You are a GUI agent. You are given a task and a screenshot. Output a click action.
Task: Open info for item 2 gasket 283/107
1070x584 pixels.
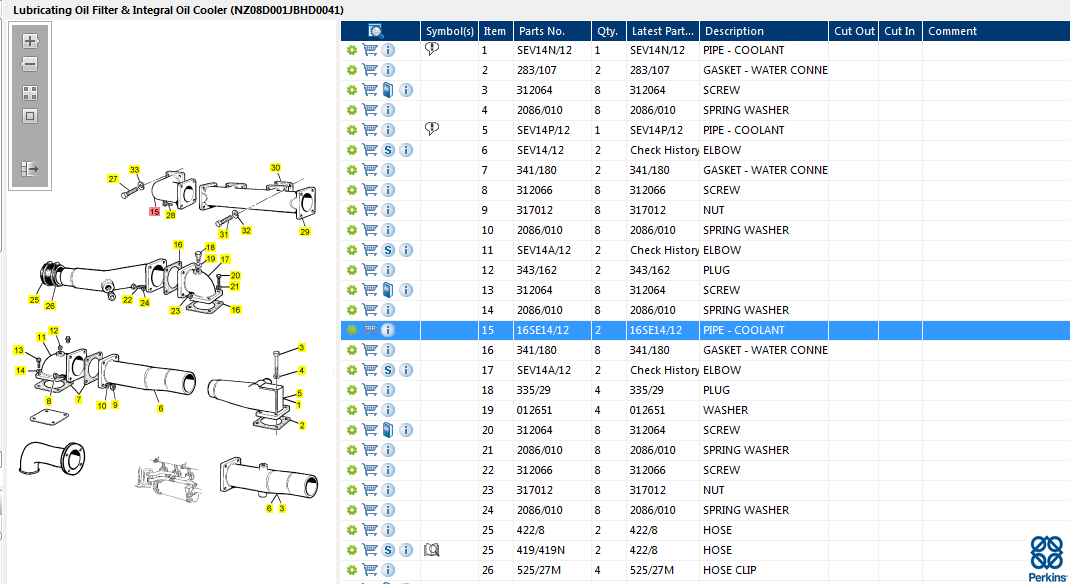388,70
